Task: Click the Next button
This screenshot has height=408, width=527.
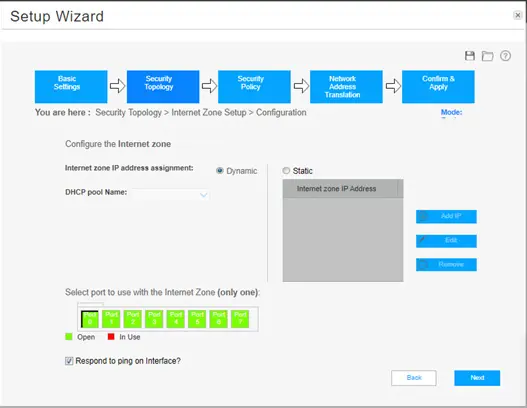Action: point(477,378)
